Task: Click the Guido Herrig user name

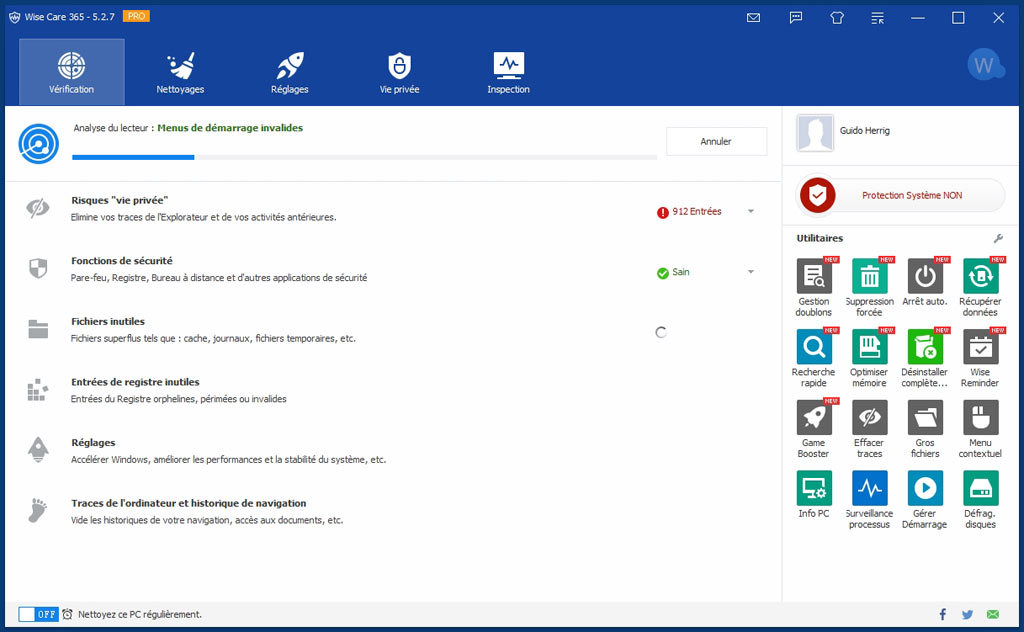Action: tap(865, 131)
